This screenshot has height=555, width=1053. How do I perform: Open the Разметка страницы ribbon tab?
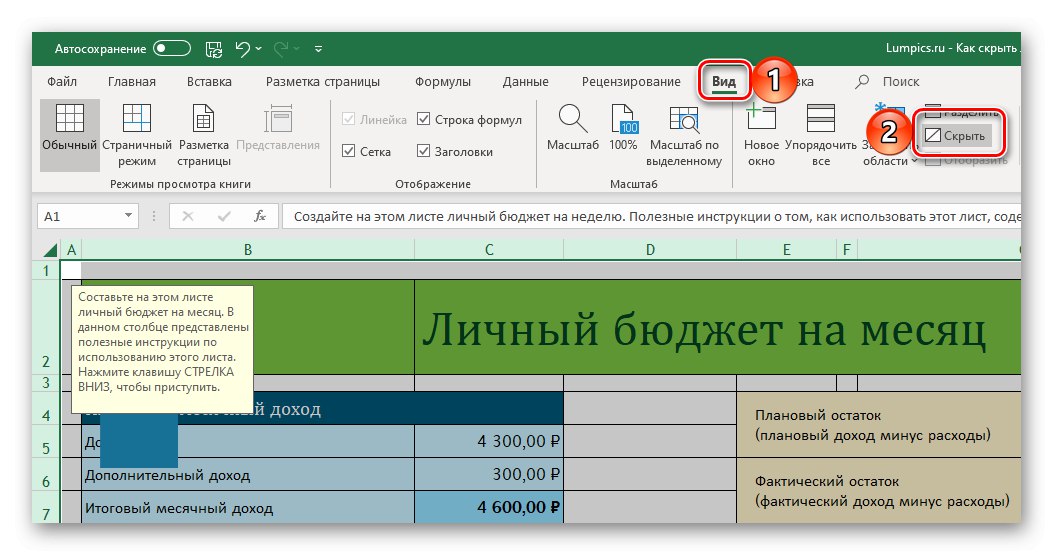coord(322,81)
